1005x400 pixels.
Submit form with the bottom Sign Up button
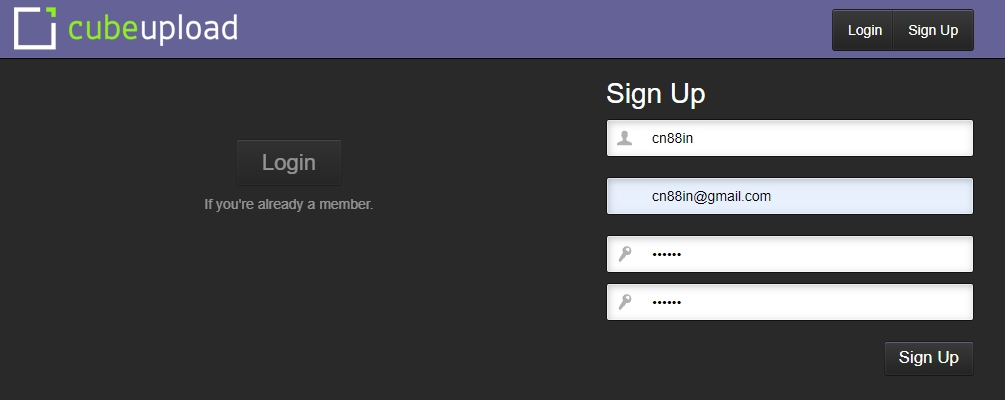point(928,358)
